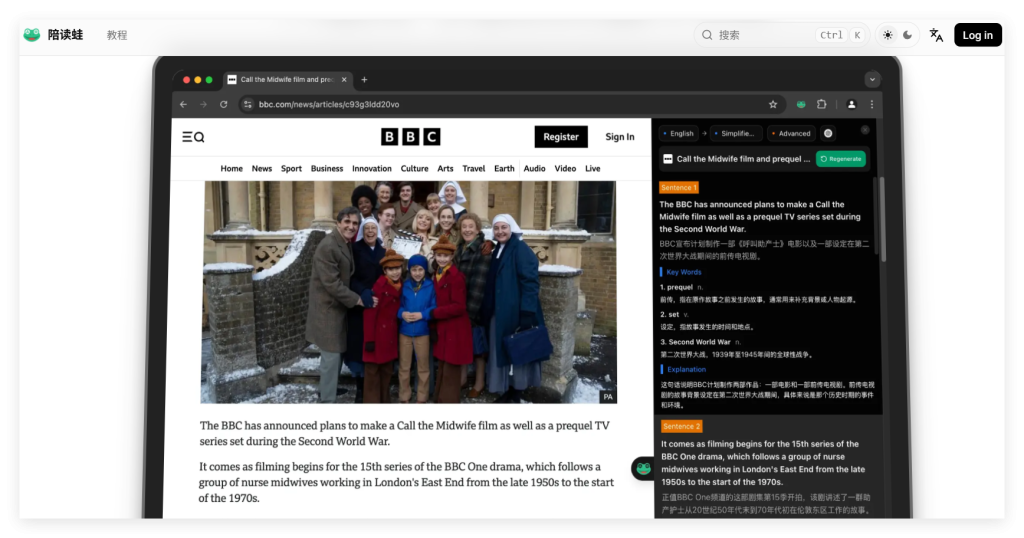Open the Advanced level dropdown
Image resolution: width=1024 pixels, height=538 pixels.
[x=792, y=133]
